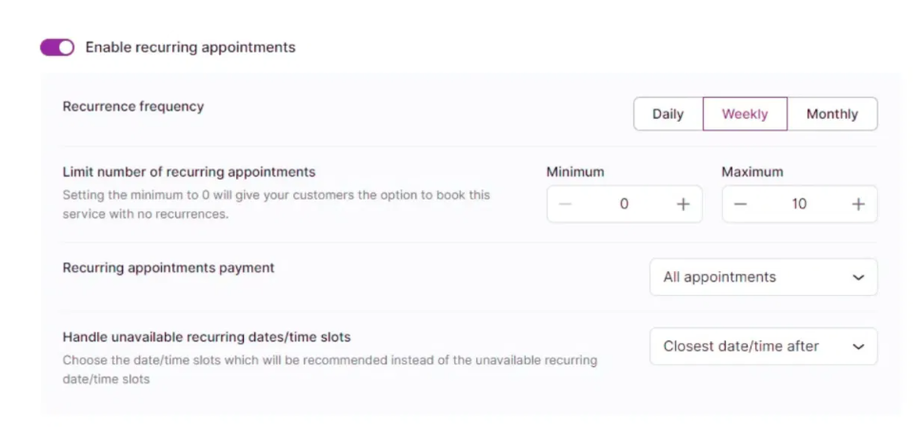Viewport: 920px width, 428px height.
Task: Click the 'Enable recurring appointments' label text
Action: coord(190,47)
